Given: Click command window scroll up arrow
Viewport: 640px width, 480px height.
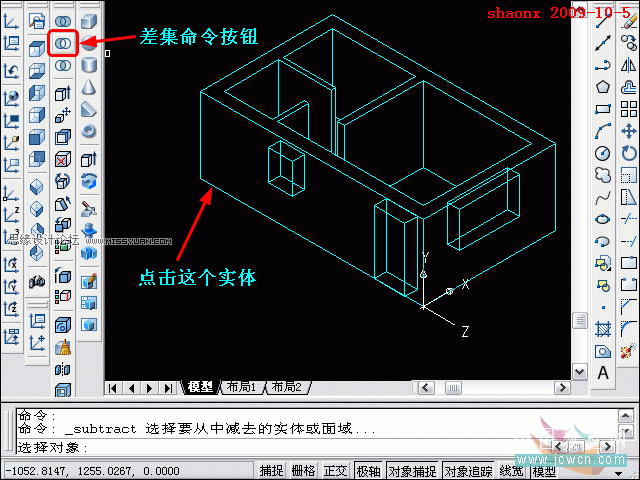Looking at the screenshot, I should coord(626,416).
